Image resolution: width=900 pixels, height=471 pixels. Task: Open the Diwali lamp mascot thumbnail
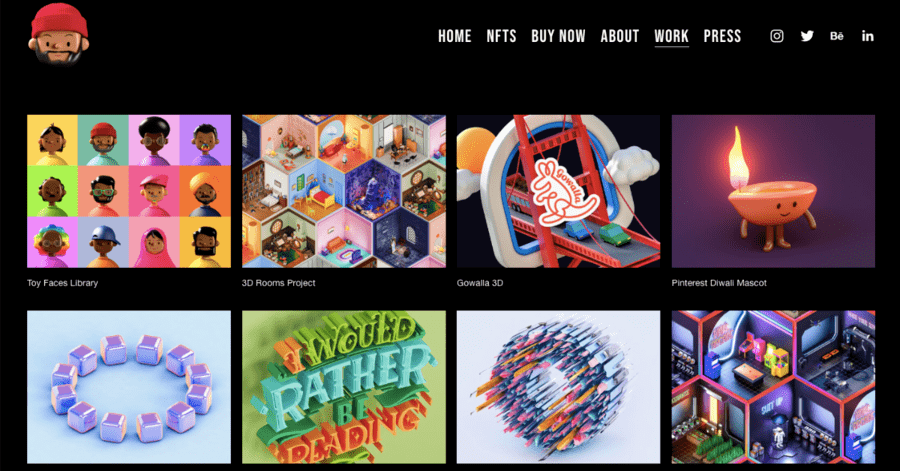(x=773, y=191)
